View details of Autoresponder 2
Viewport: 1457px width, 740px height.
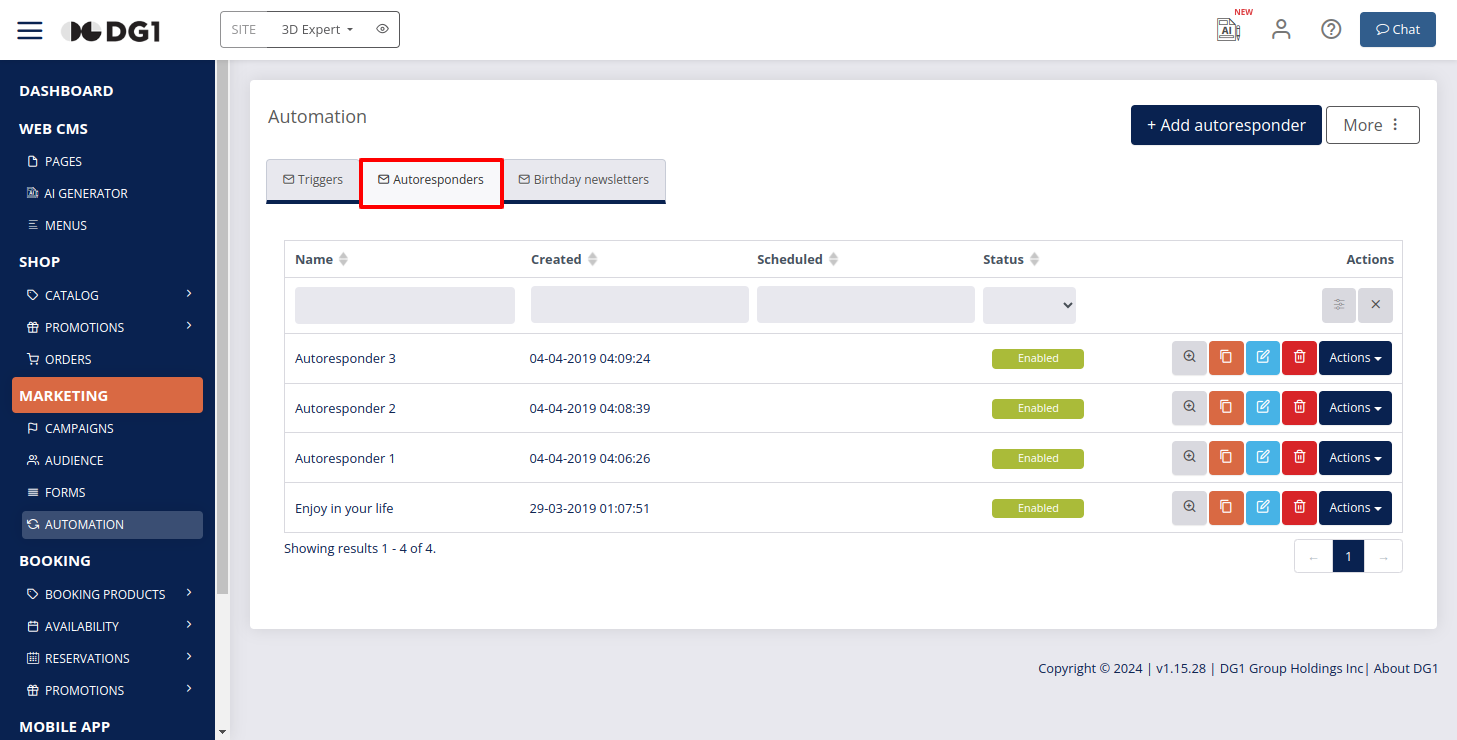(x=1189, y=408)
